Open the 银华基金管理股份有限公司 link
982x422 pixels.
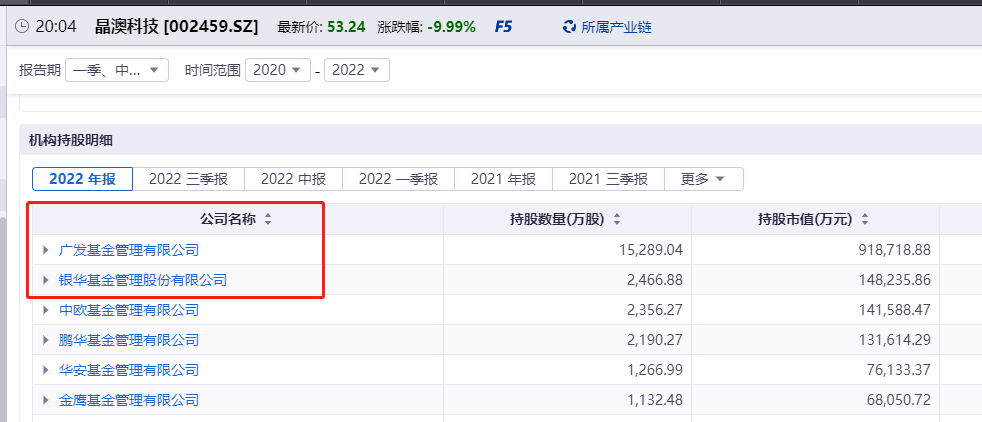coord(143,280)
